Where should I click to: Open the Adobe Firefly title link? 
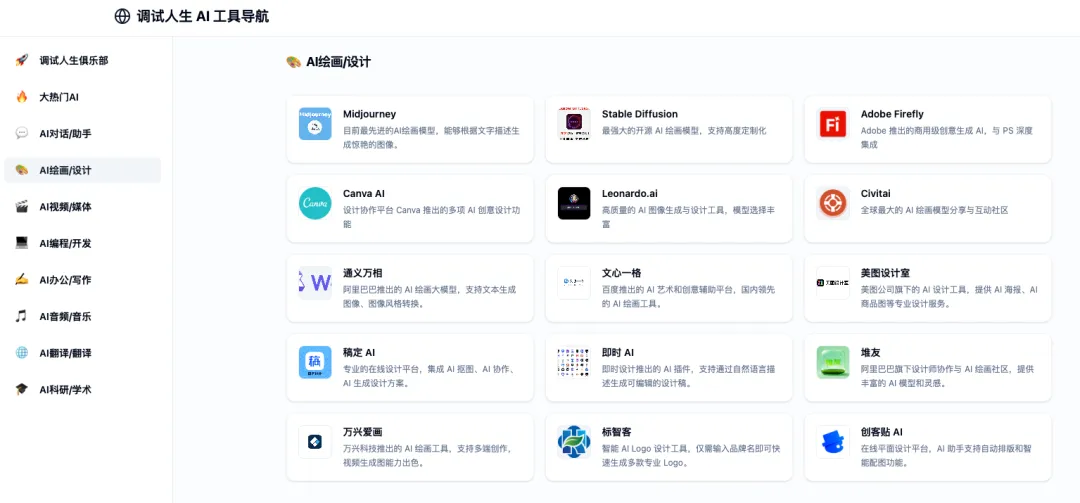coord(893,114)
